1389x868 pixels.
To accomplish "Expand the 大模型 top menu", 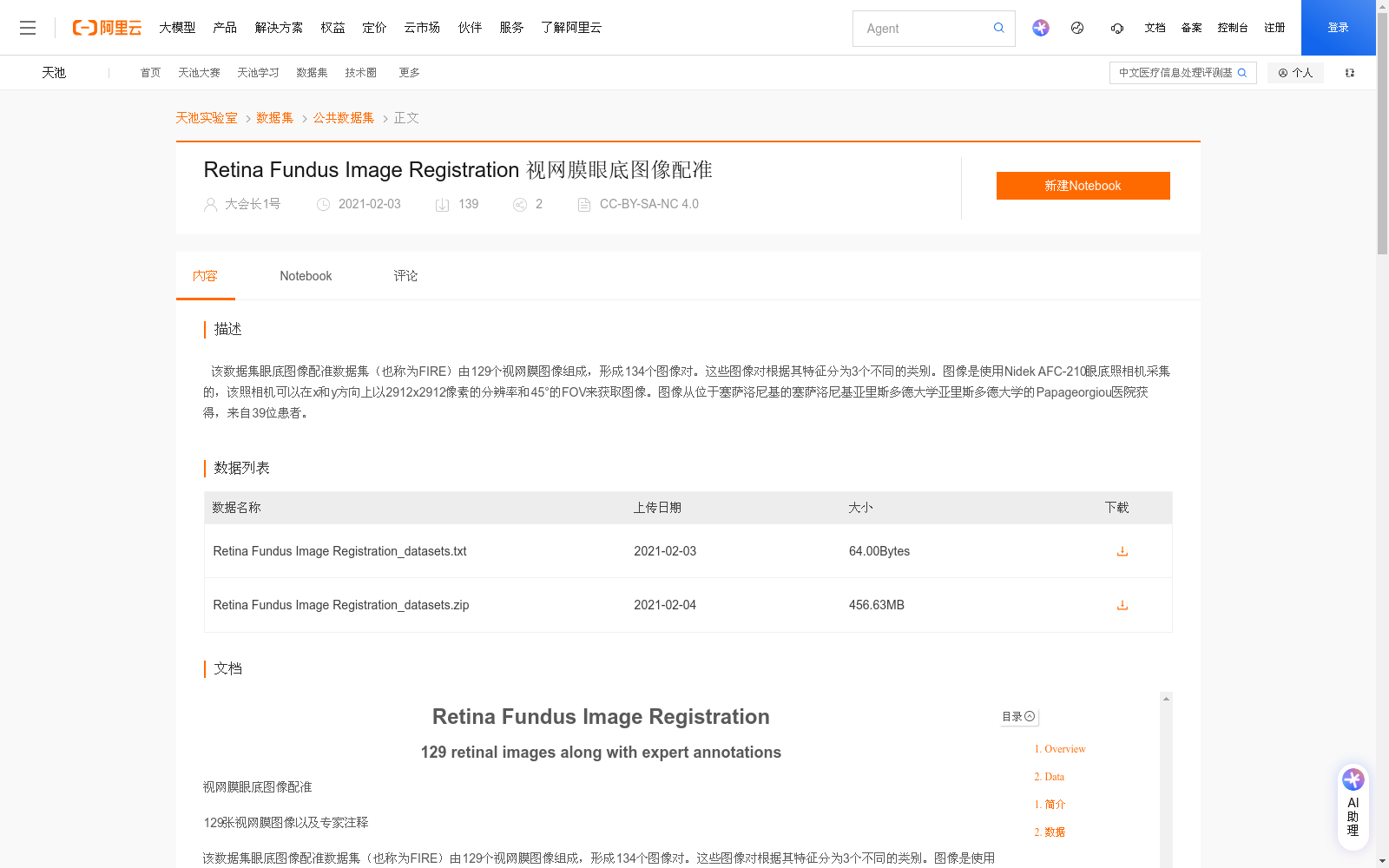I will click(177, 28).
